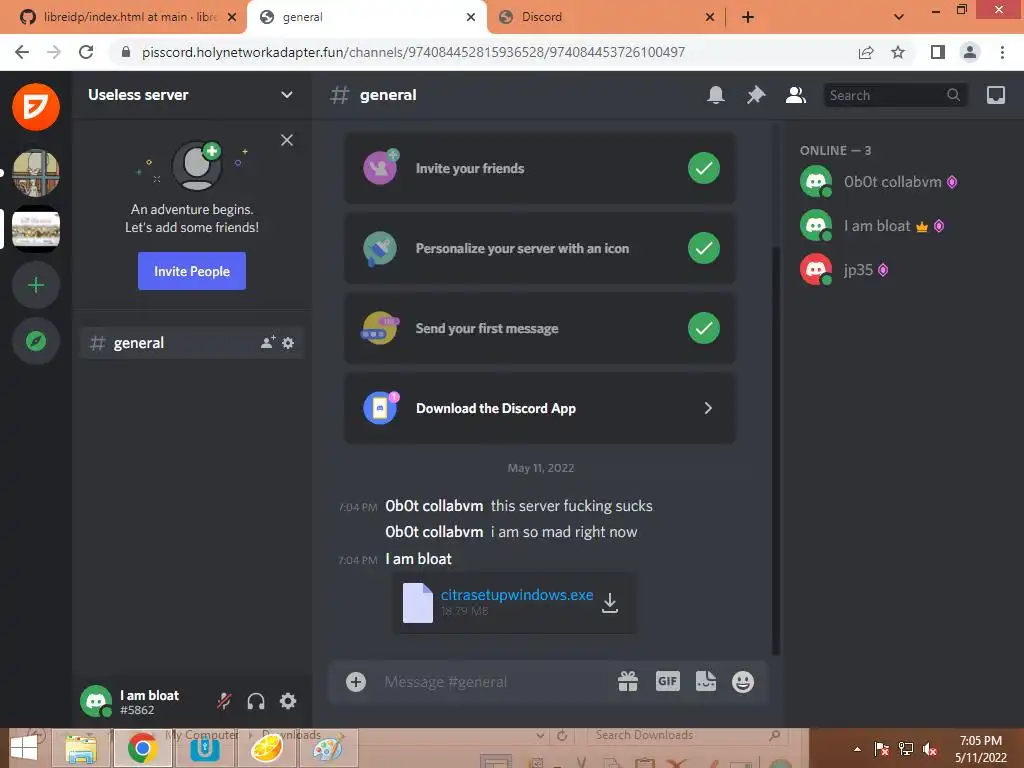Viewport: 1024px width, 768px height.
Task: Open the Fosscord home button
Action: 36,106
